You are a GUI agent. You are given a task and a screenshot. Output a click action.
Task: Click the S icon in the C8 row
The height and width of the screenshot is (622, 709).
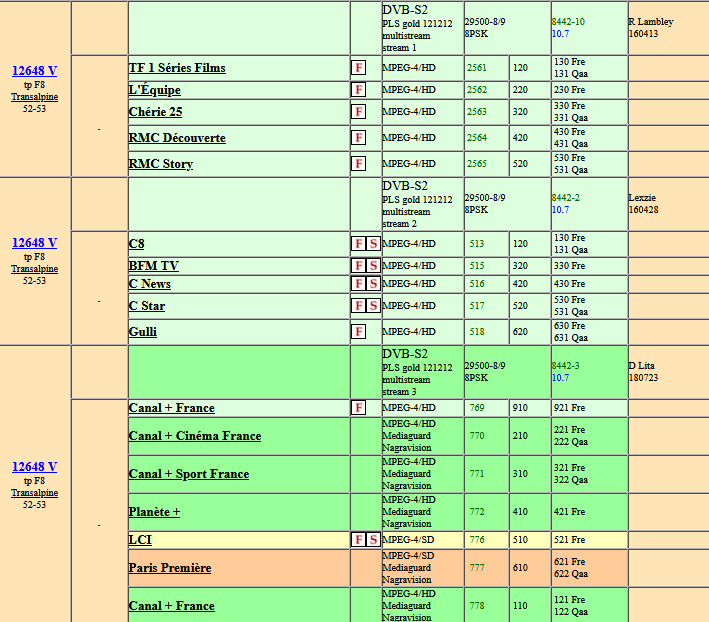[373, 244]
